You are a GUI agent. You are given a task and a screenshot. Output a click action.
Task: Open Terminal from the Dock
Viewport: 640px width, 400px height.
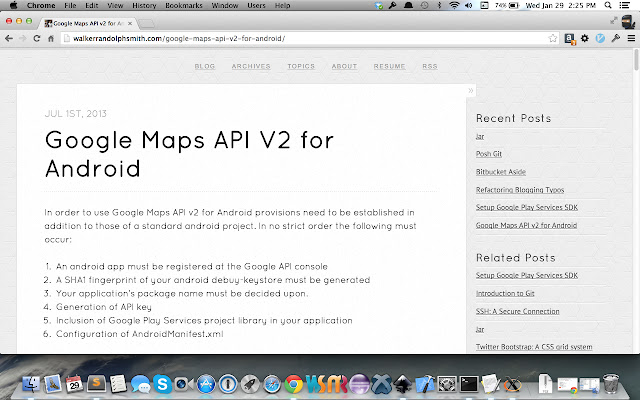point(469,384)
